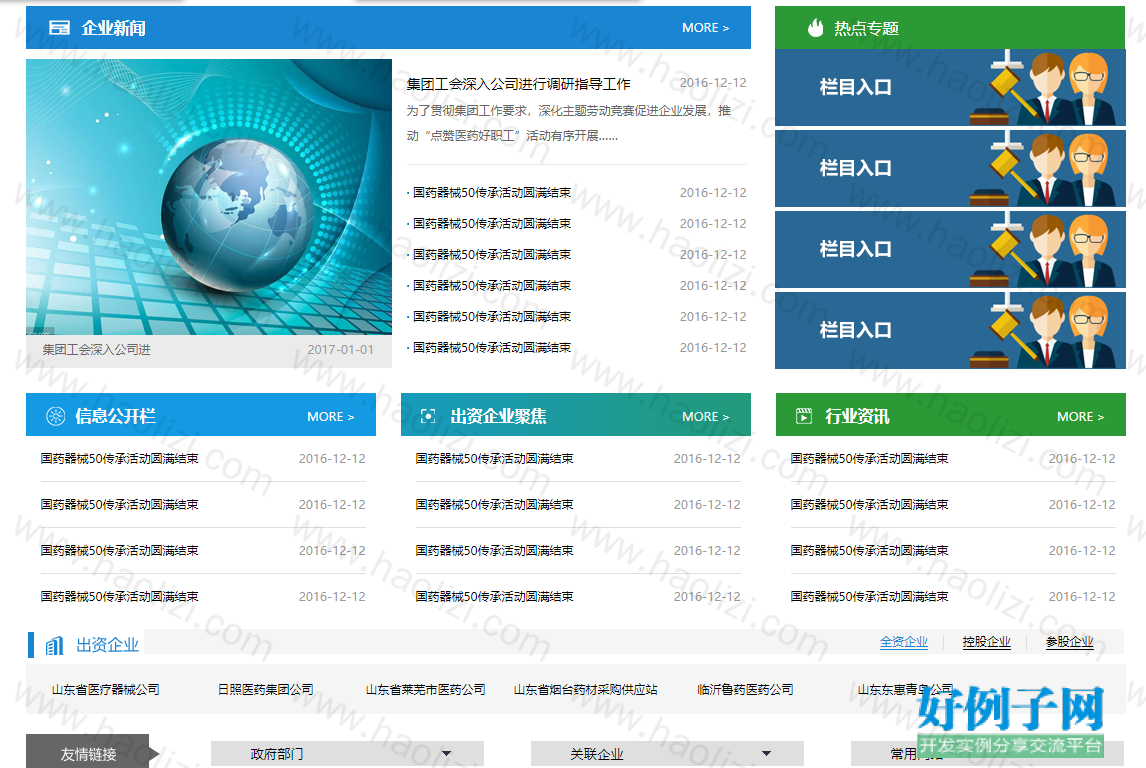The width and height of the screenshot is (1146, 768).
Task: Click the 热点专题 flame icon
Action: 816,28
